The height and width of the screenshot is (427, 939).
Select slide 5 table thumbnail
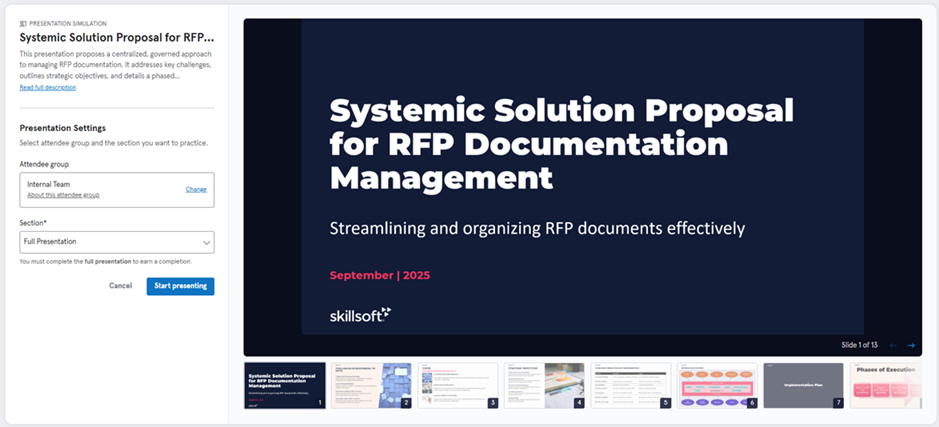pos(630,385)
